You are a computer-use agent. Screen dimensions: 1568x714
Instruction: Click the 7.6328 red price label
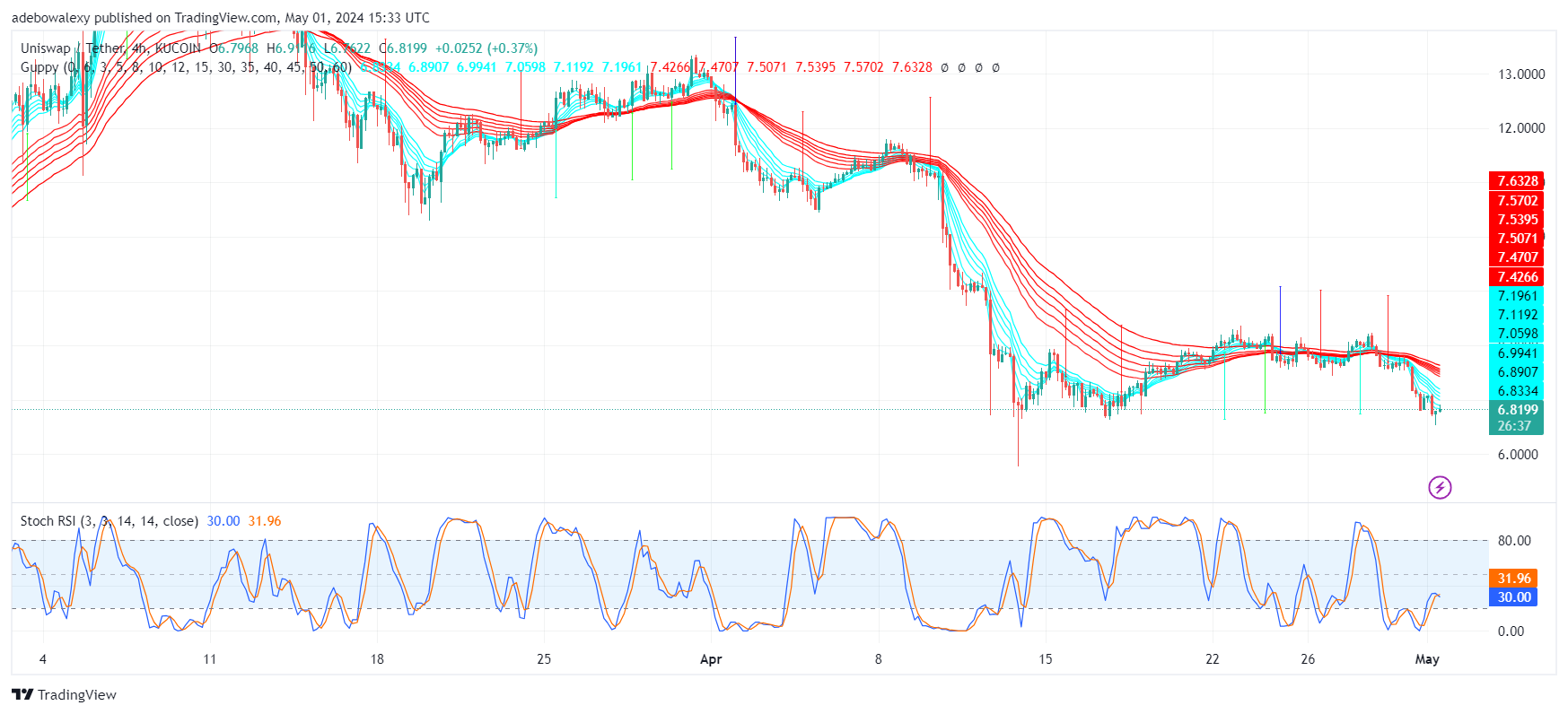point(1516,181)
